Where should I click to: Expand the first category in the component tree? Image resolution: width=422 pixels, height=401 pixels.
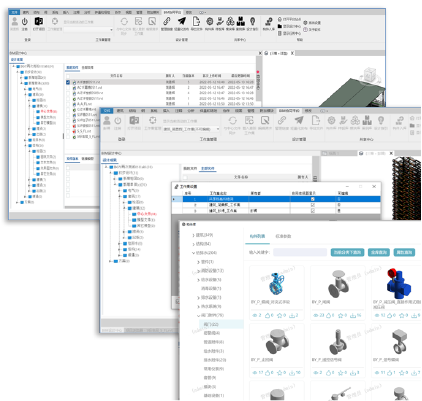[193, 235]
